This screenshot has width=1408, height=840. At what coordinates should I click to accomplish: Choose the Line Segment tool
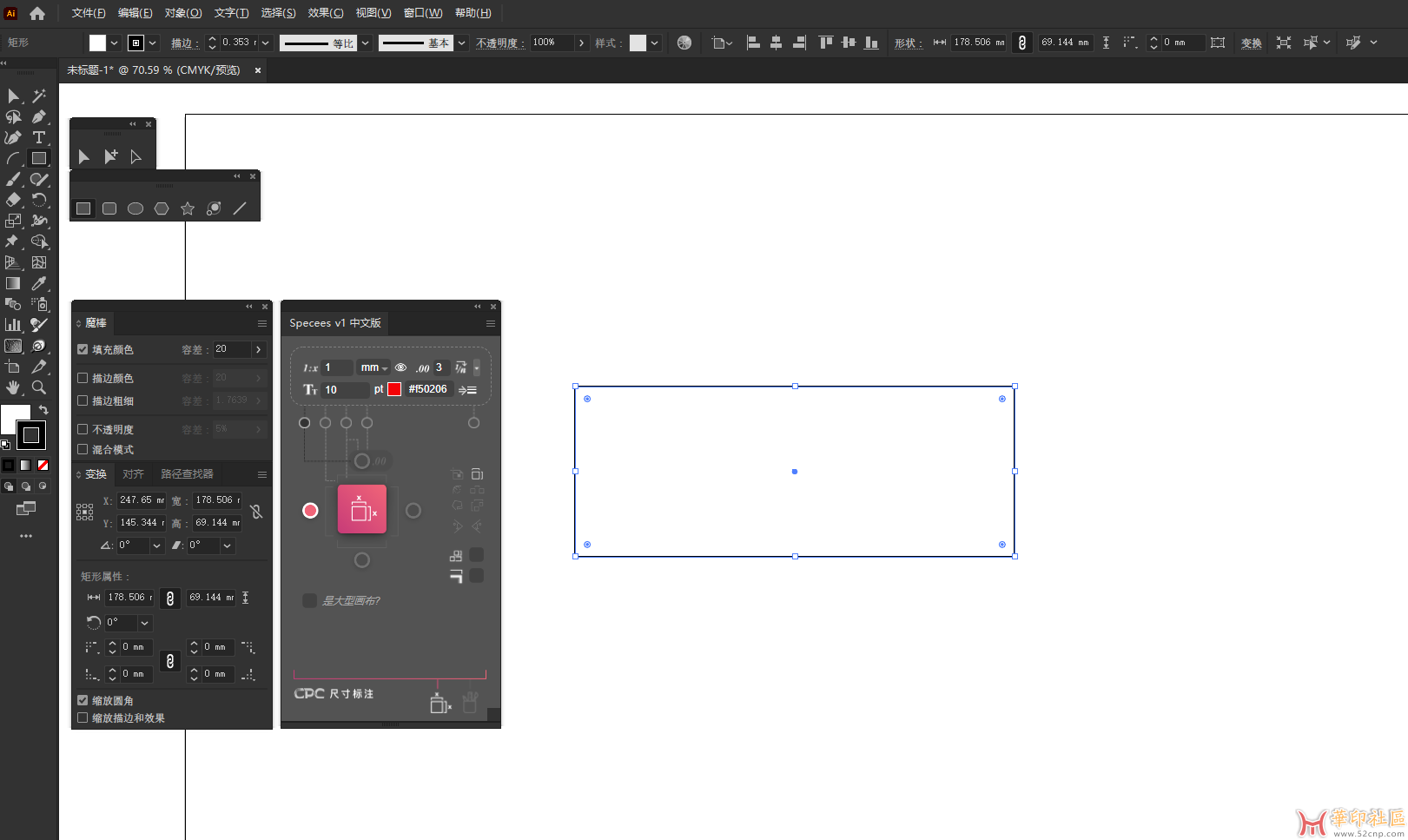point(240,208)
